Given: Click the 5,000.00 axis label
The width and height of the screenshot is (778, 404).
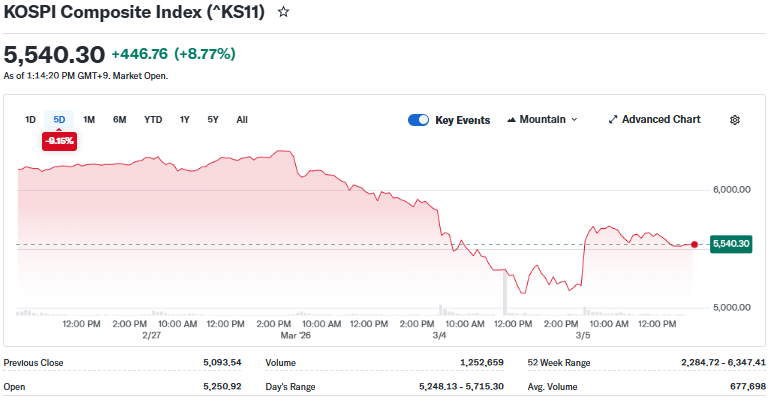Looking at the screenshot, I should coord(731,308).
